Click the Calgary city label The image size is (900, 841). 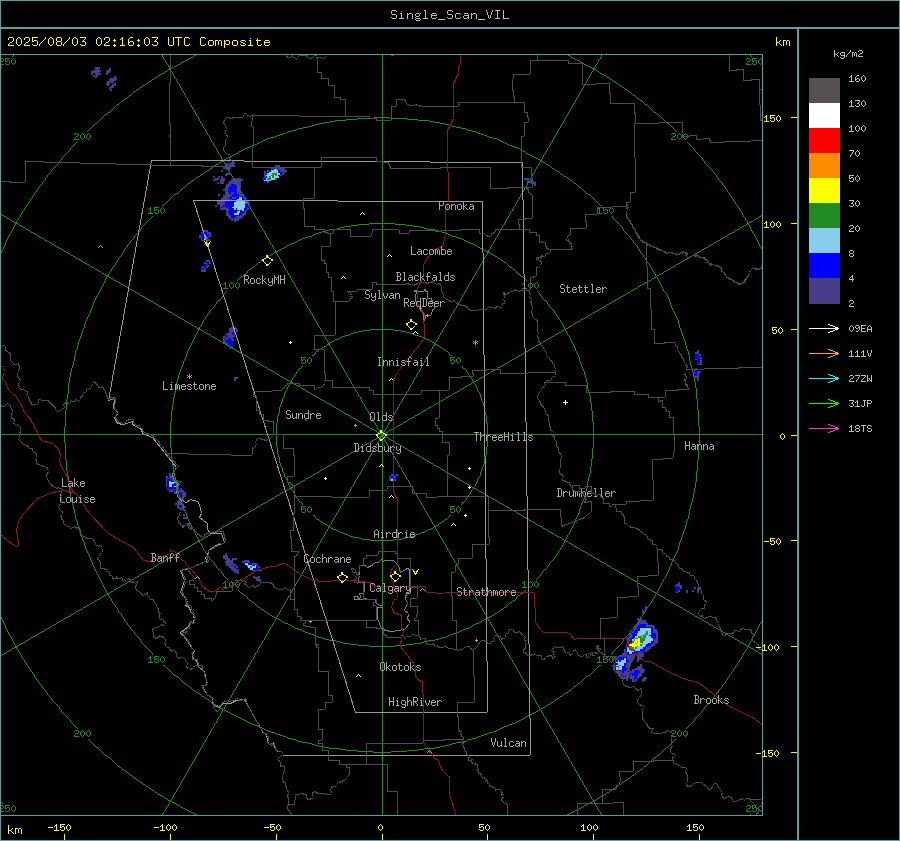pos(390,588)
